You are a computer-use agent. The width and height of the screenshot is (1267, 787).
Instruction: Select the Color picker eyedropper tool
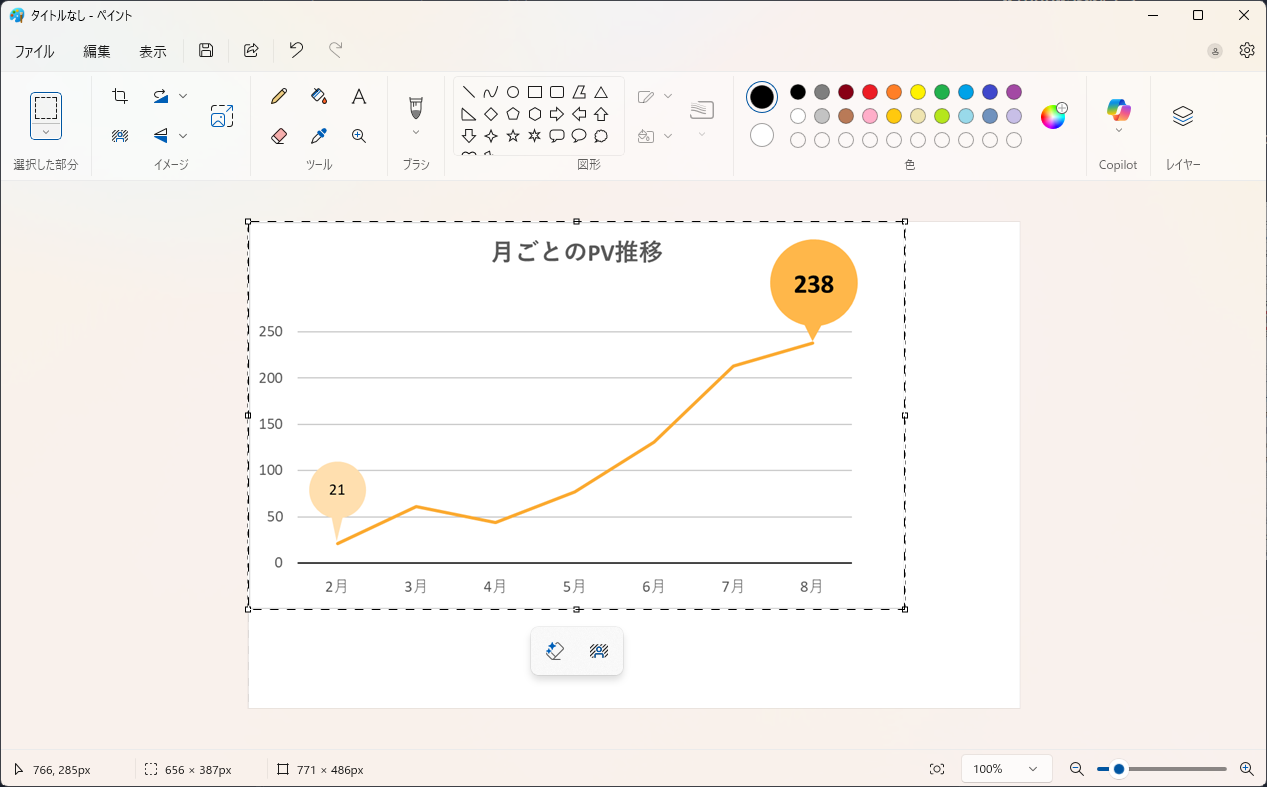(319, 136)
